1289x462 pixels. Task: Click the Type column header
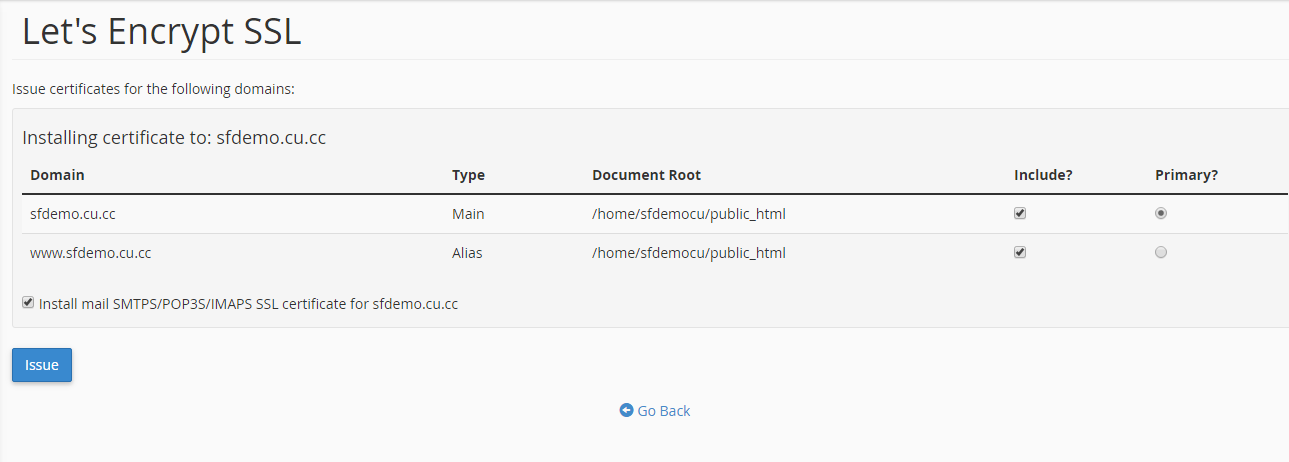pyautogui.click(x=468, y=175)
